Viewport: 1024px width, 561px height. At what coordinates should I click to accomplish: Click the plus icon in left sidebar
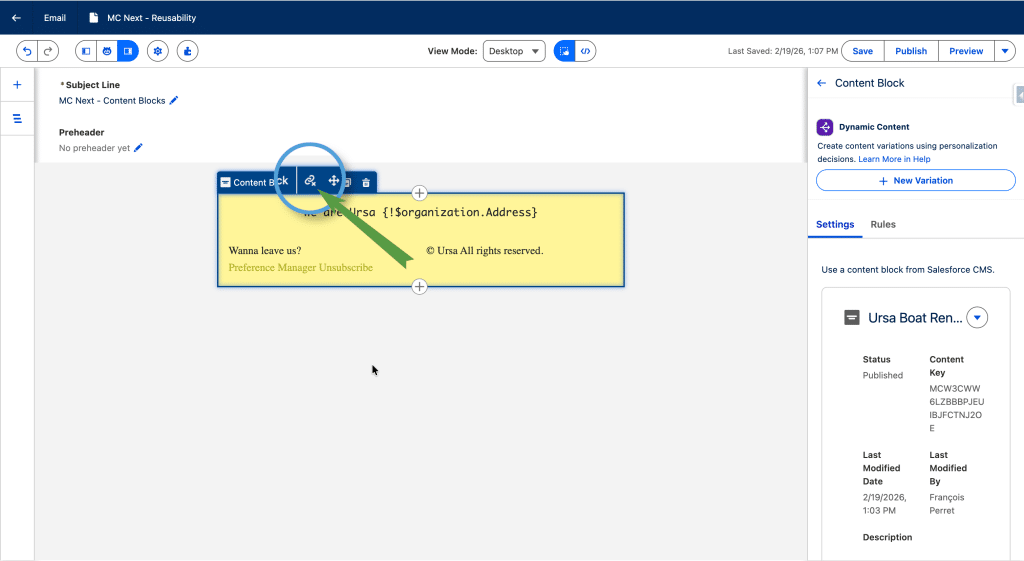17,85
